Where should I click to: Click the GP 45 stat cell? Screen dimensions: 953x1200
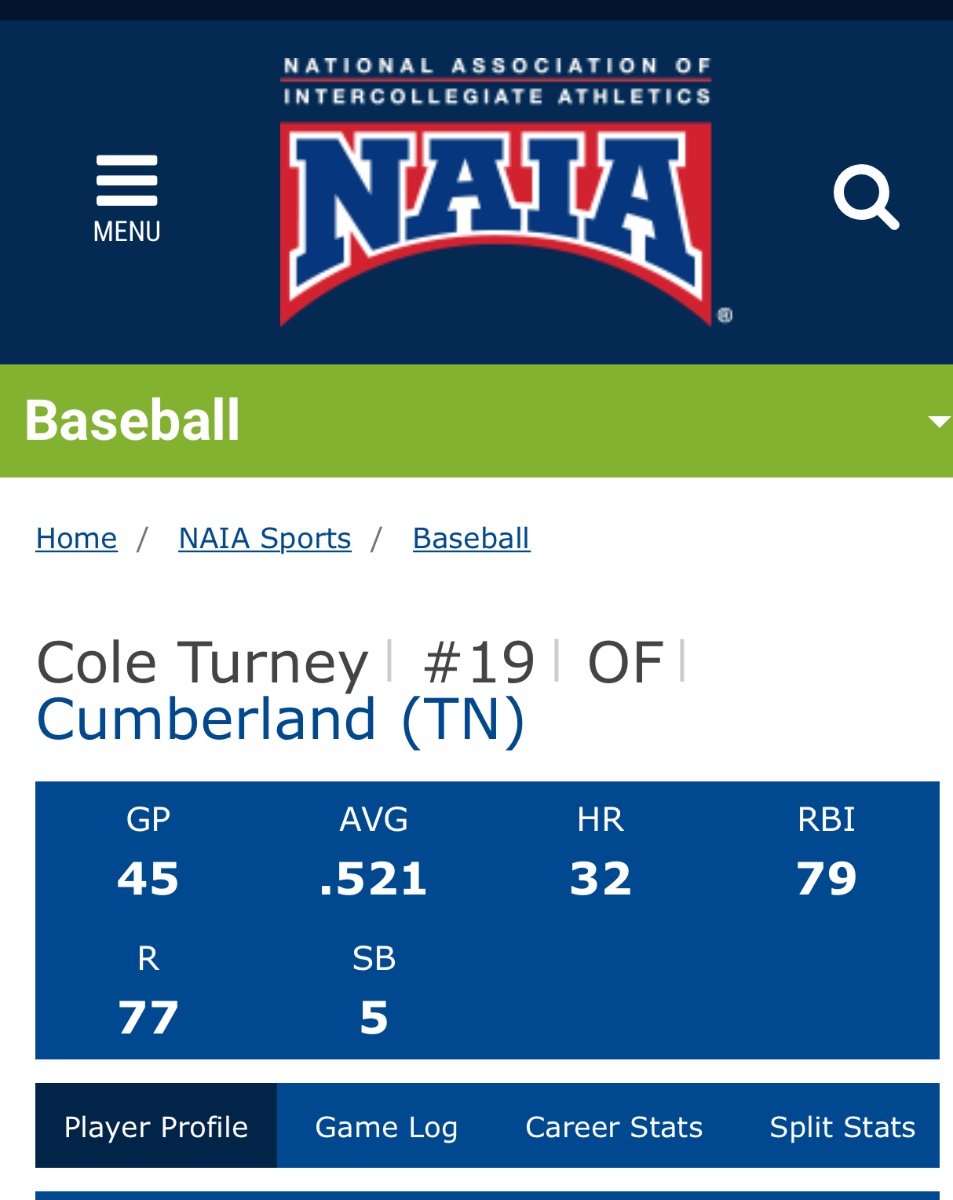click(148, 851)
